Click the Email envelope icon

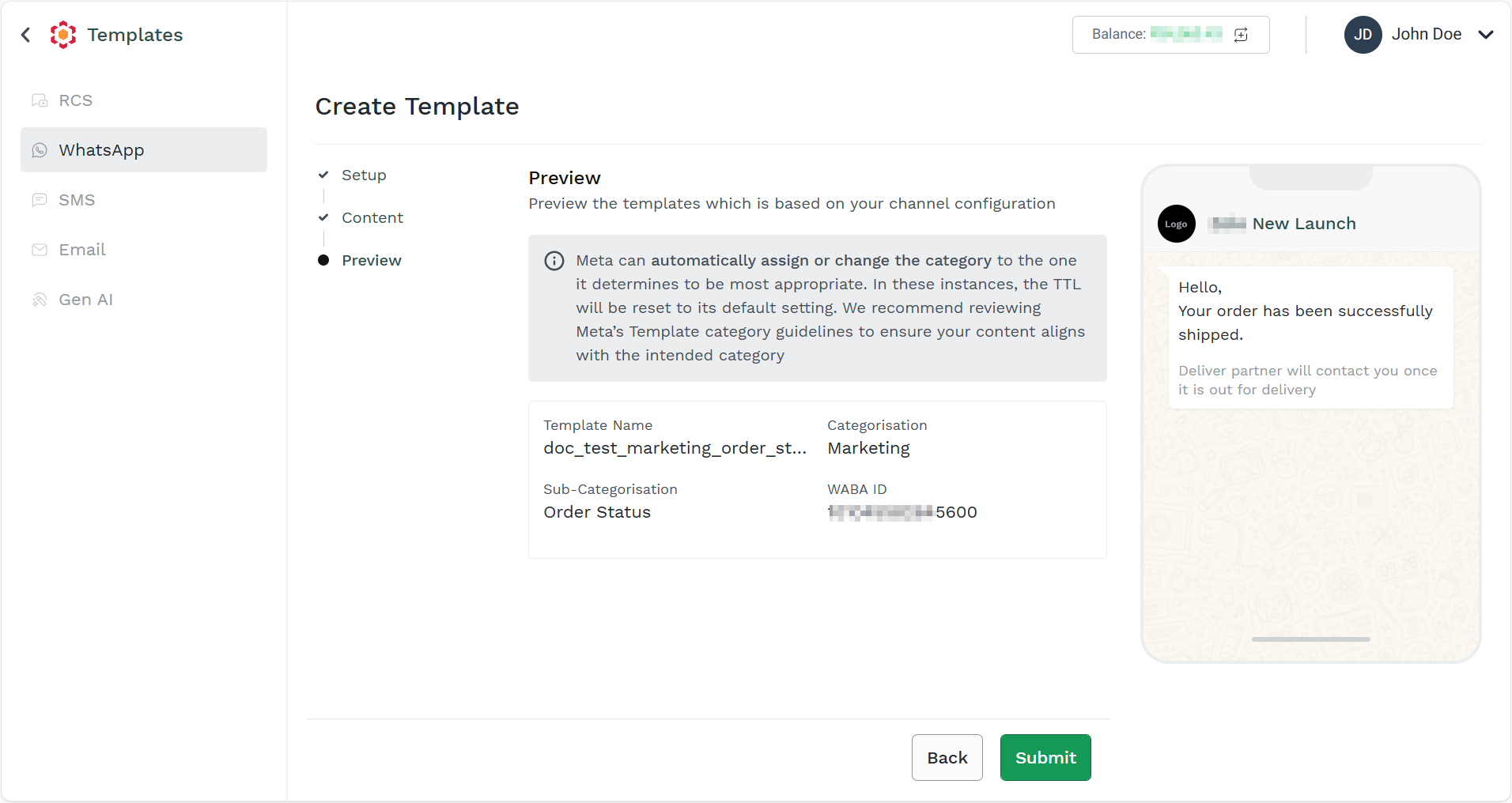(x=40, y=250)
